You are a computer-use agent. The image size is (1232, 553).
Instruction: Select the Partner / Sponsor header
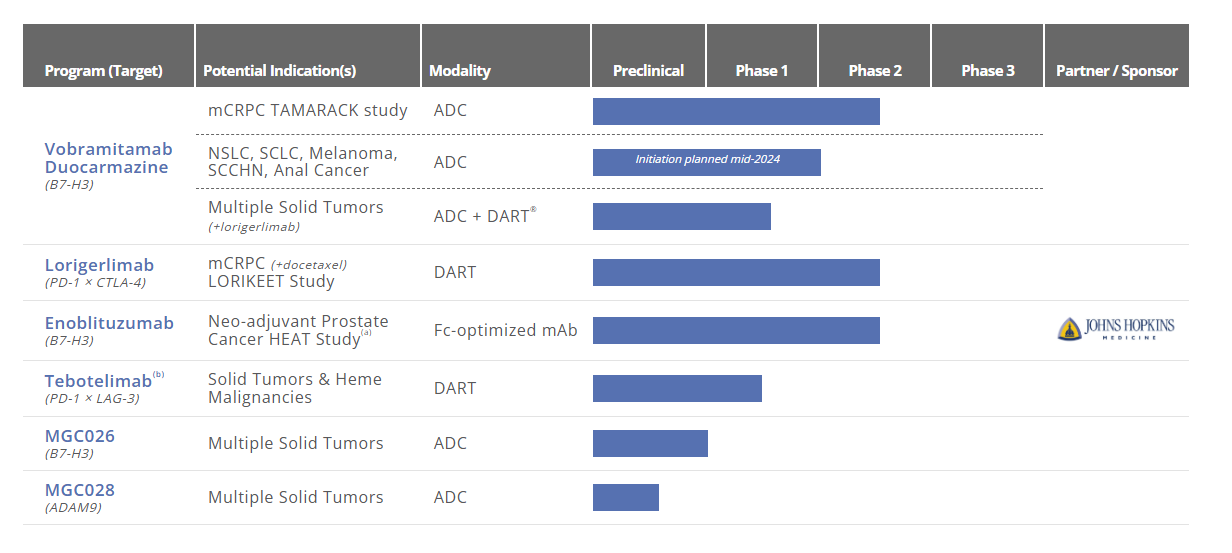(x=1116, y=71)
